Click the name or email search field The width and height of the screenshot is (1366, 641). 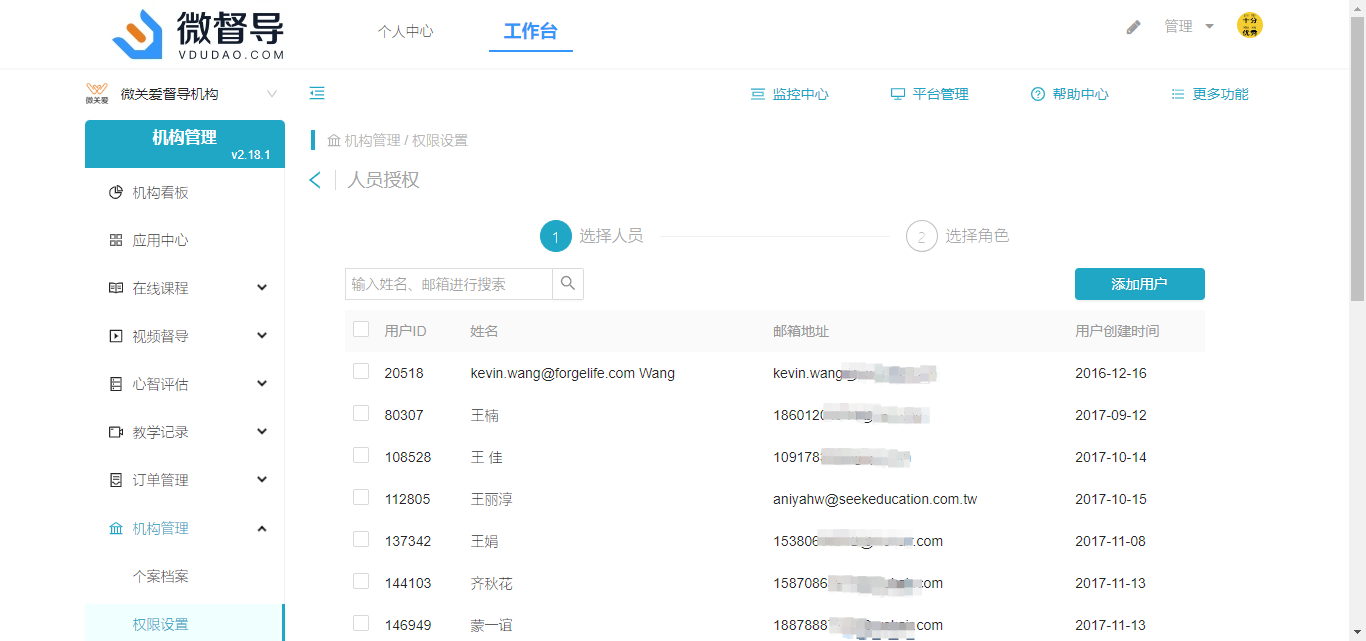click(x=448, y=284)
